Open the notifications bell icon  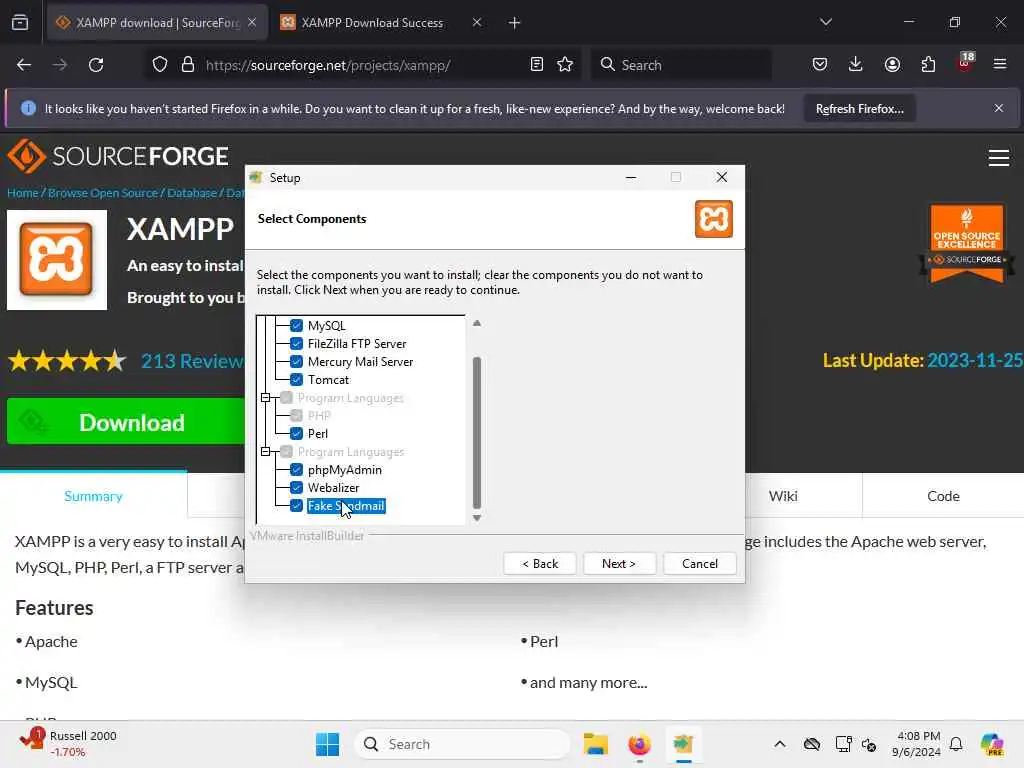coord(956,744)
